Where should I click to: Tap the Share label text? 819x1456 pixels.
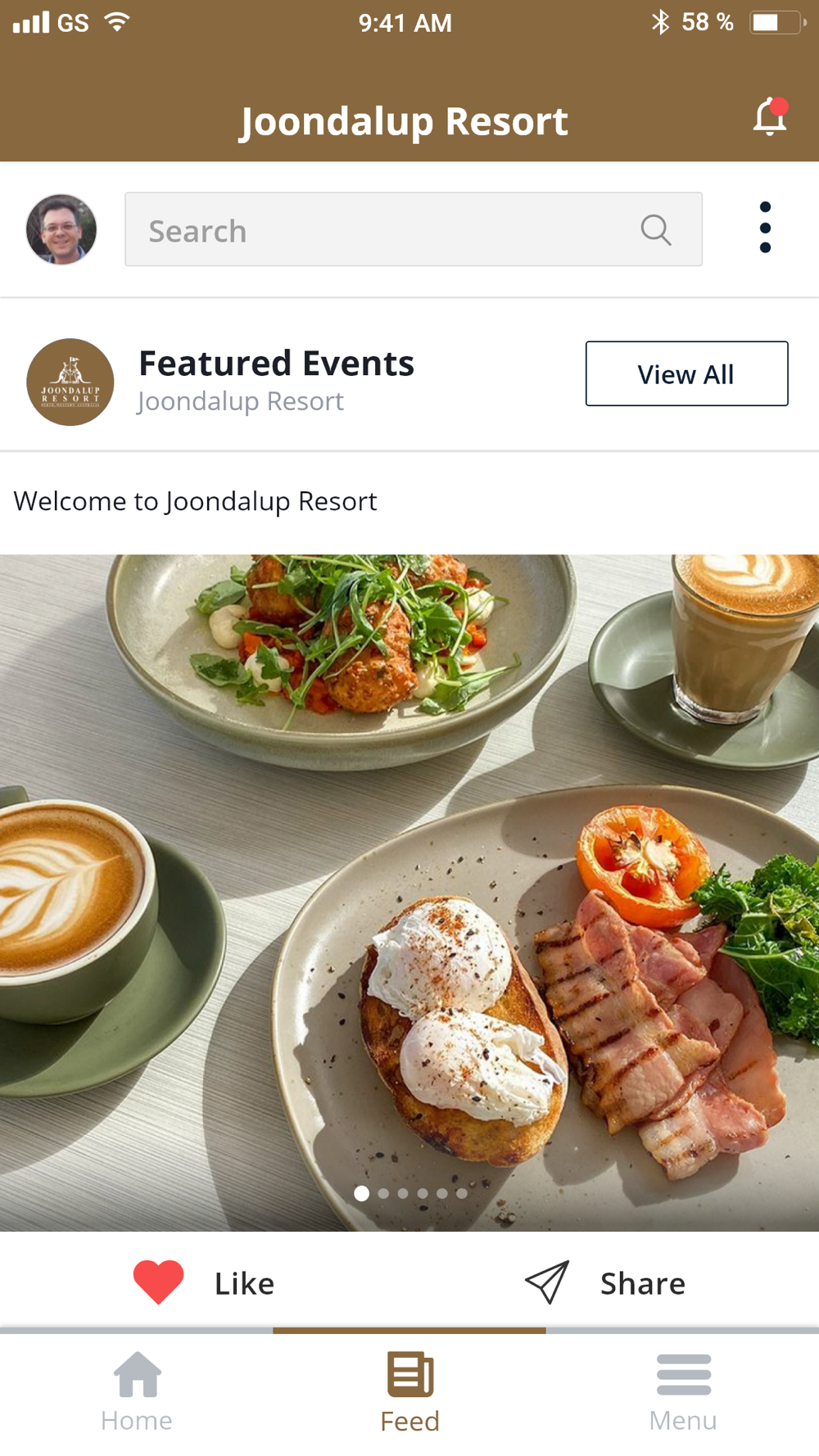pos(643,1283)
